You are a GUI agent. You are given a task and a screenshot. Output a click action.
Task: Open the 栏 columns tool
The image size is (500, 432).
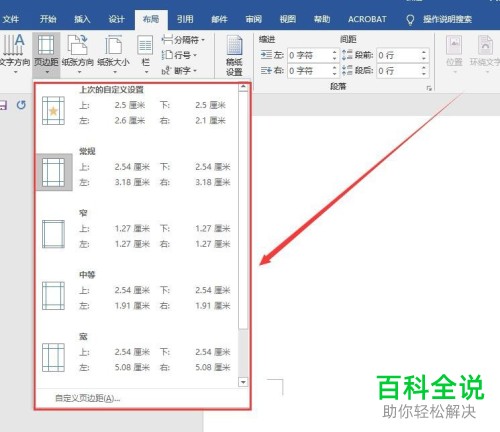[x=145, y=53]
